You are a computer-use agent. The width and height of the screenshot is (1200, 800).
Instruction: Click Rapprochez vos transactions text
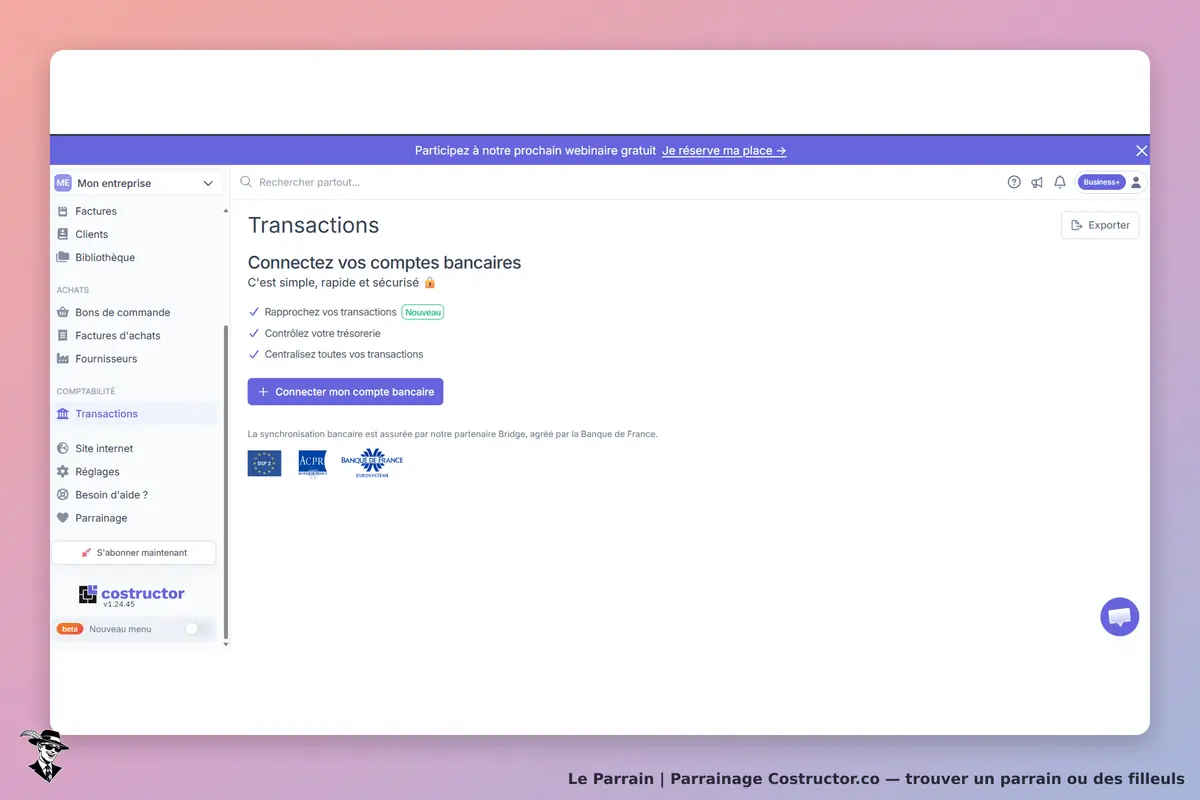tap(331, 312)
